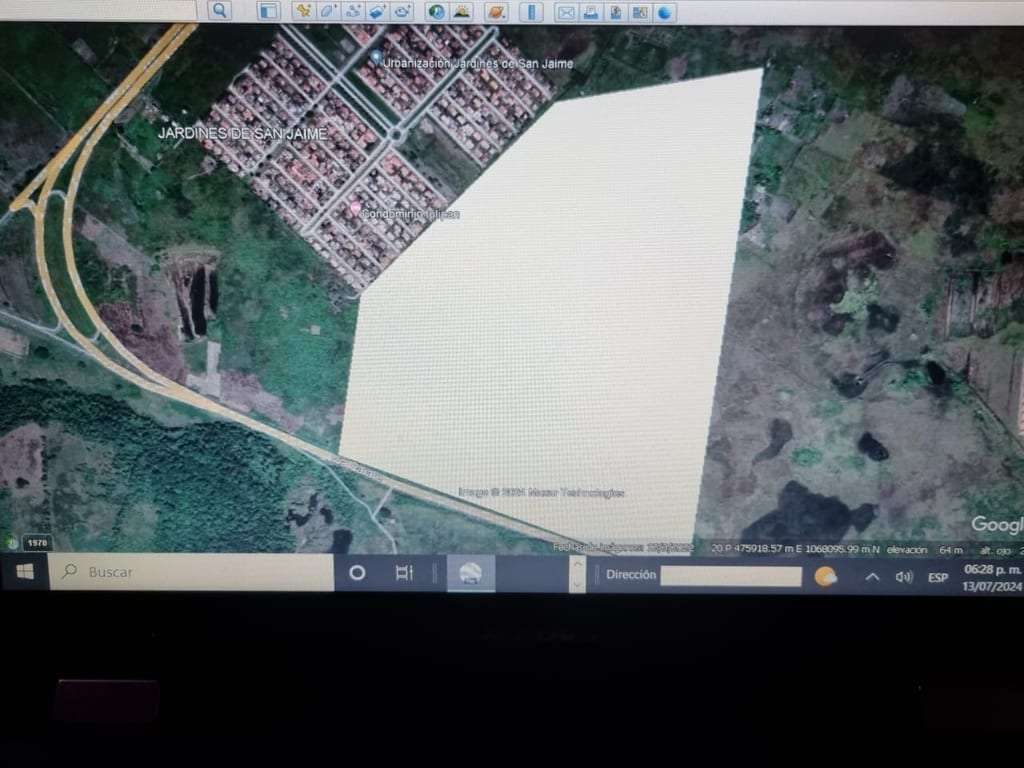Click the Search magnifier icon in toolbar
This screenshot has width=1024, height=768.
(220, 10)
